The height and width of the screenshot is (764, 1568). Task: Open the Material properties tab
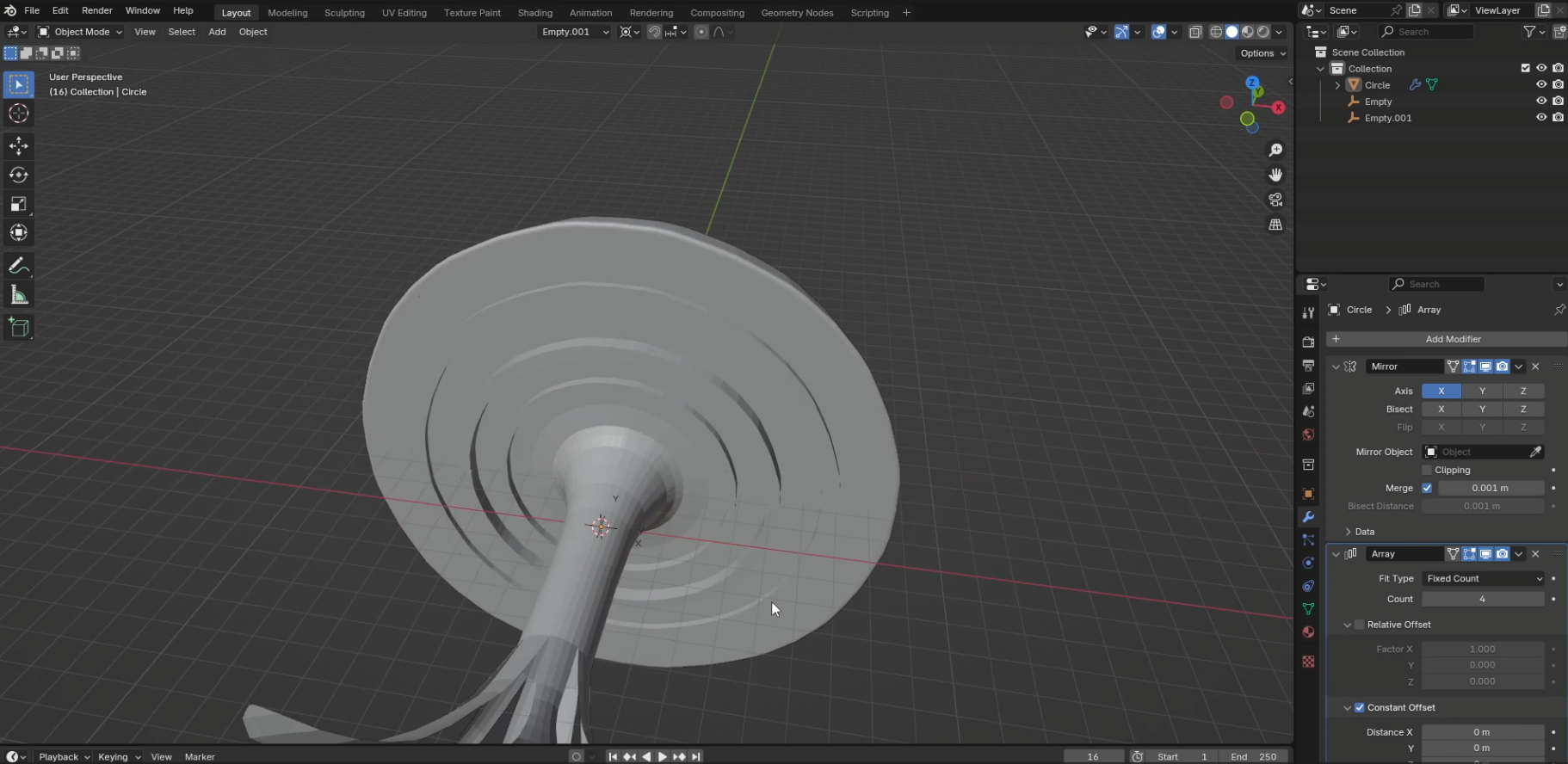(x=1308, y=632)
